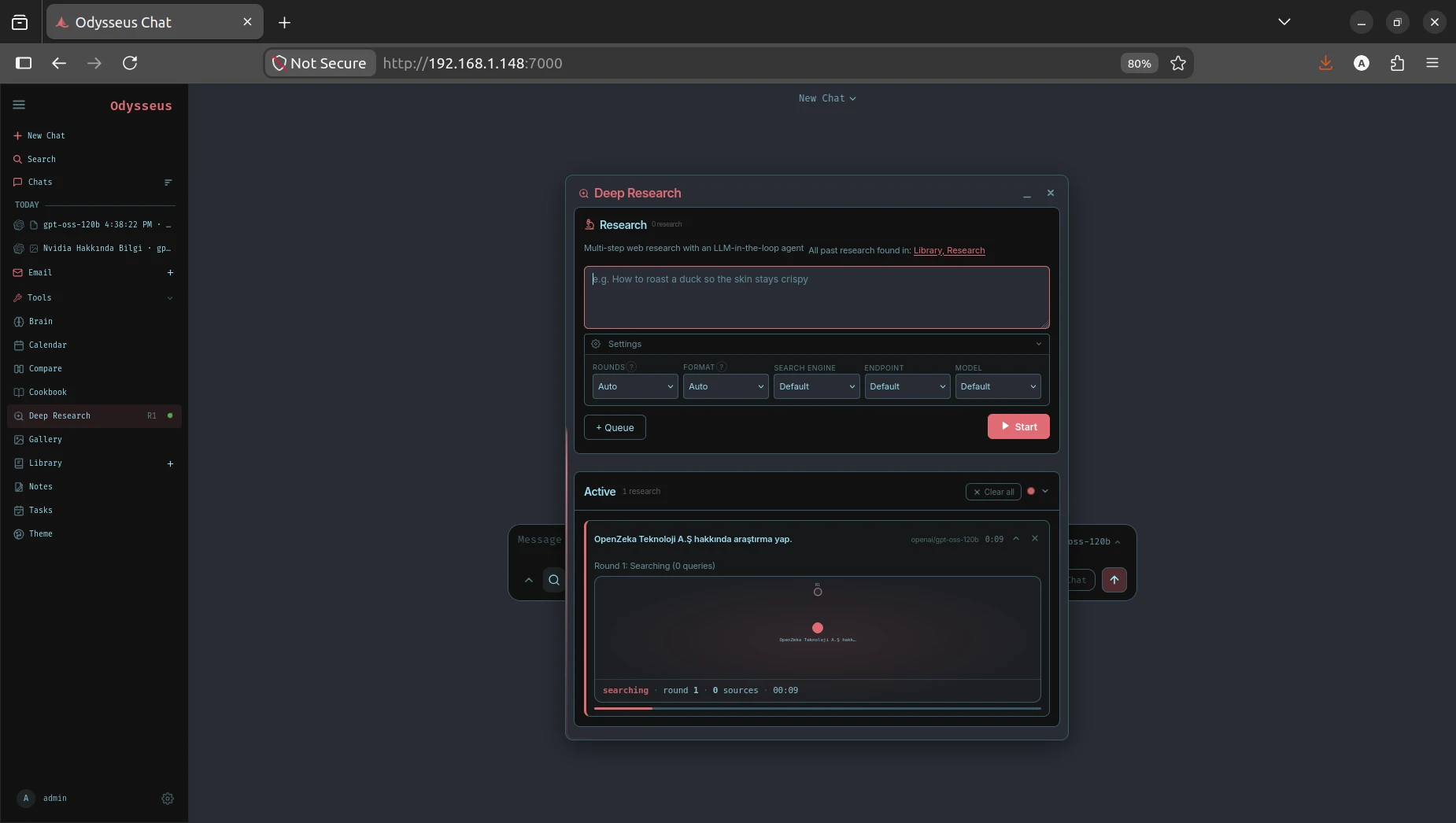This screenshot has width=1456, height=823.
Task: Open the New Chat title dropdown
Action: (827, 98)
